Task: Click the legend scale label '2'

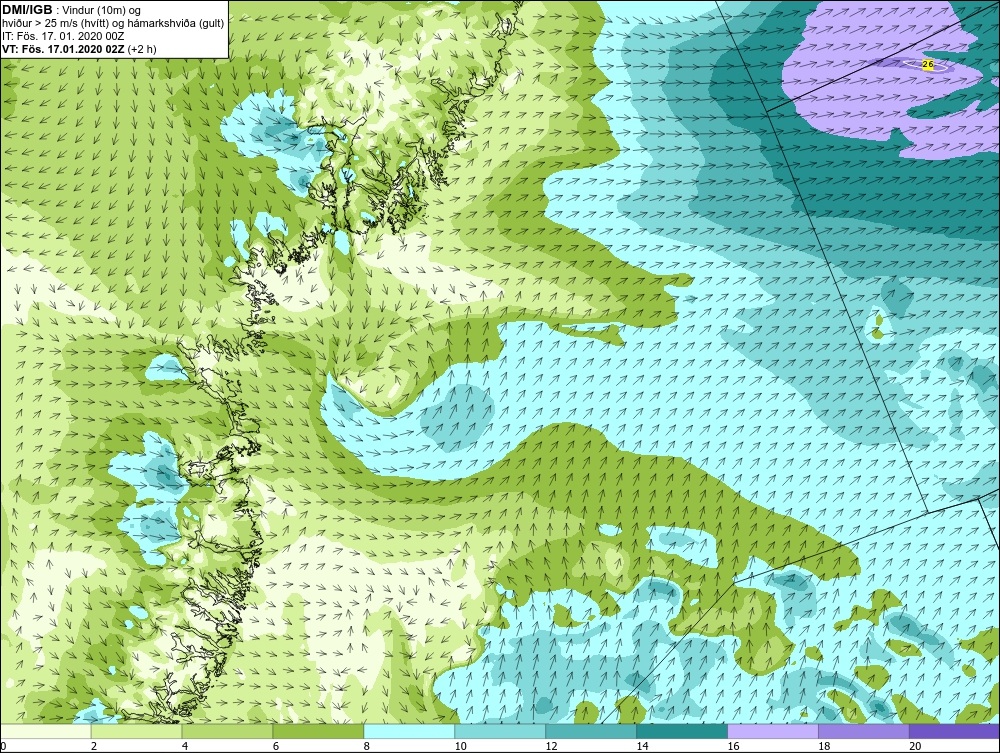Action: [94, 746]
